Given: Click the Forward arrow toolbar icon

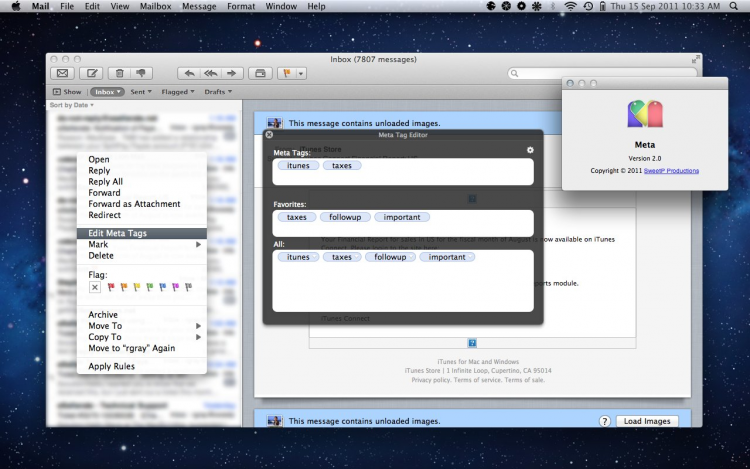Looking at the screenshot, I should (232, 73).
